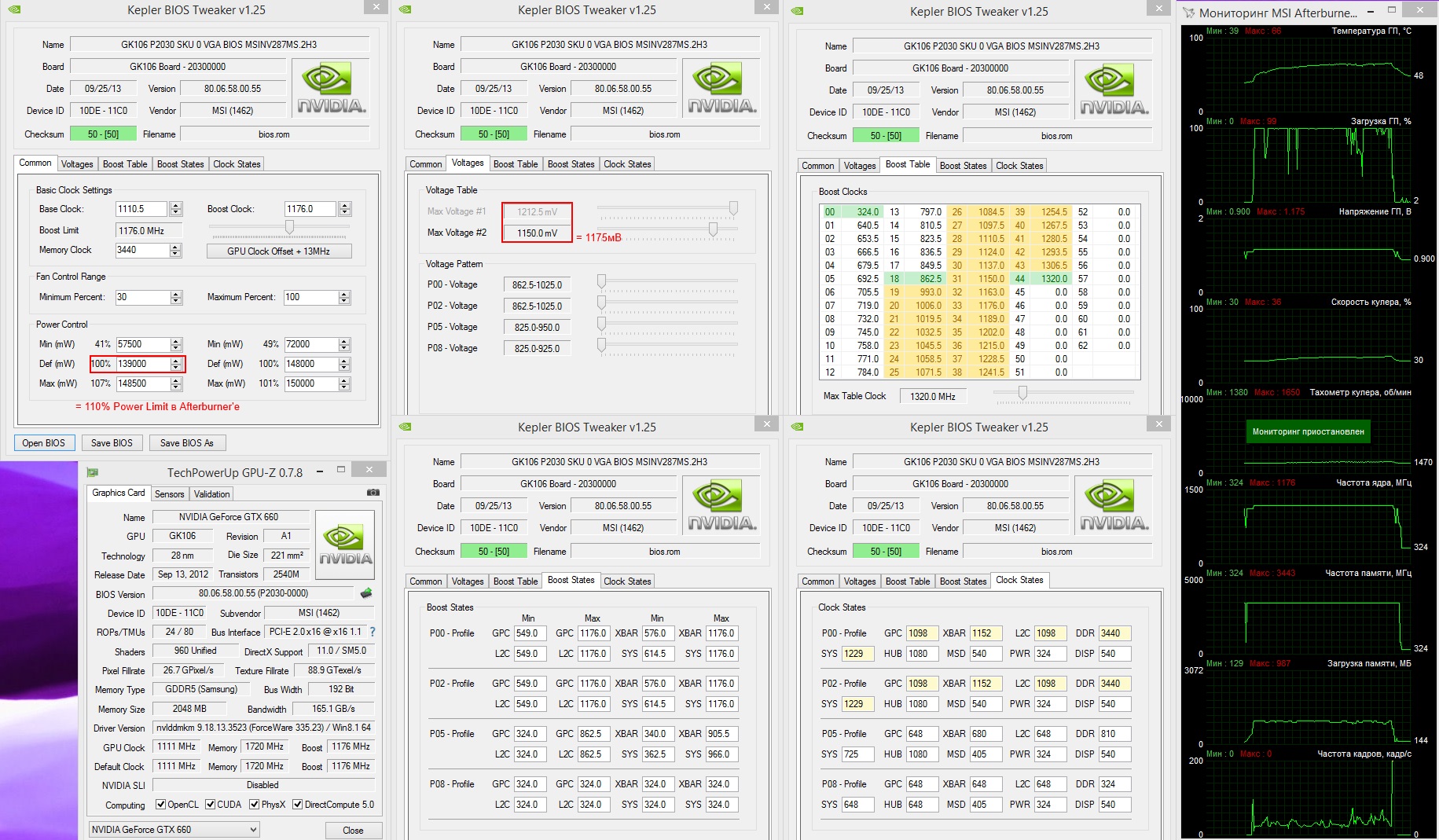
Task: Increase the 57500 Min (mW) value with up arrow
Action: [176, 341]
